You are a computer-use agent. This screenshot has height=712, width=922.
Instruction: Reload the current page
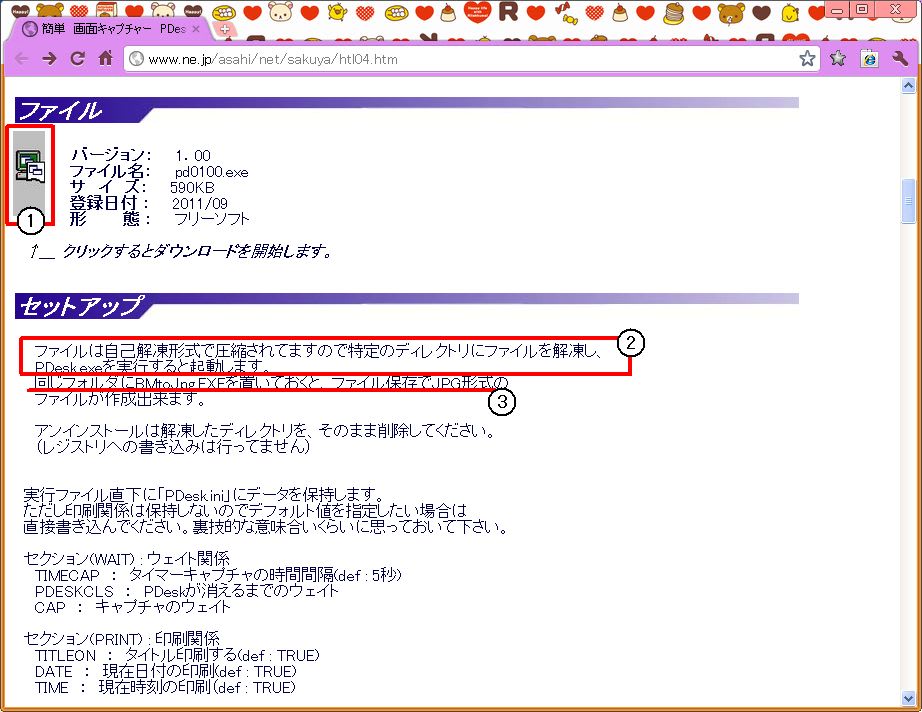[x=77, y=59]
